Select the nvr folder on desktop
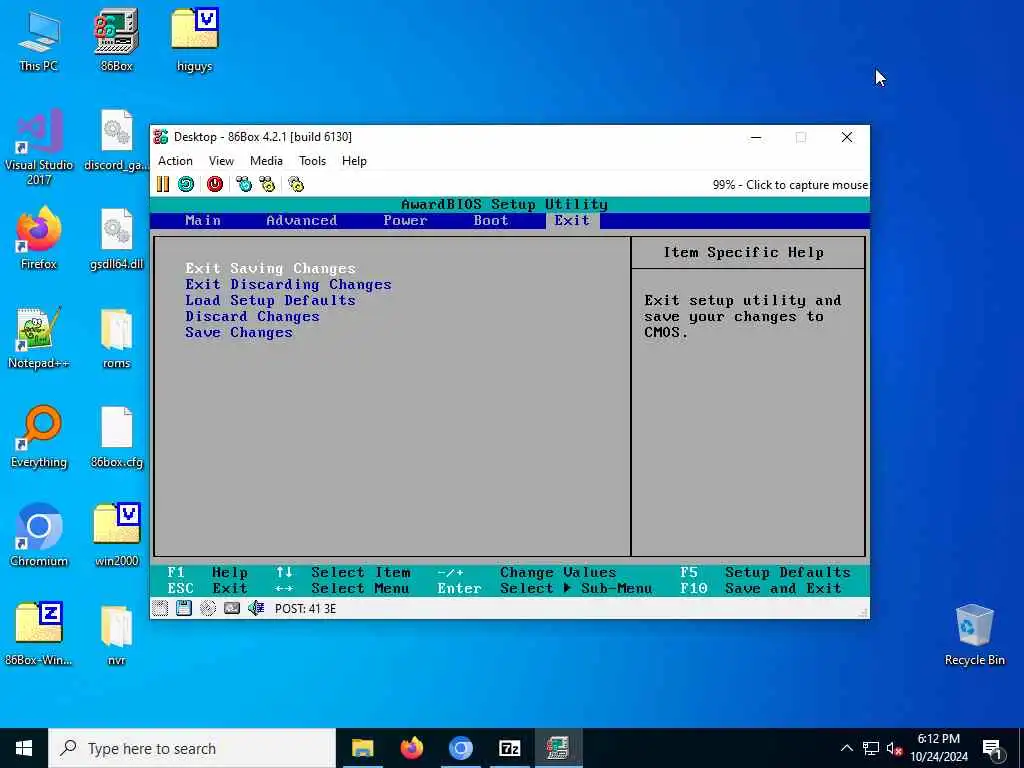 (116, 635)
